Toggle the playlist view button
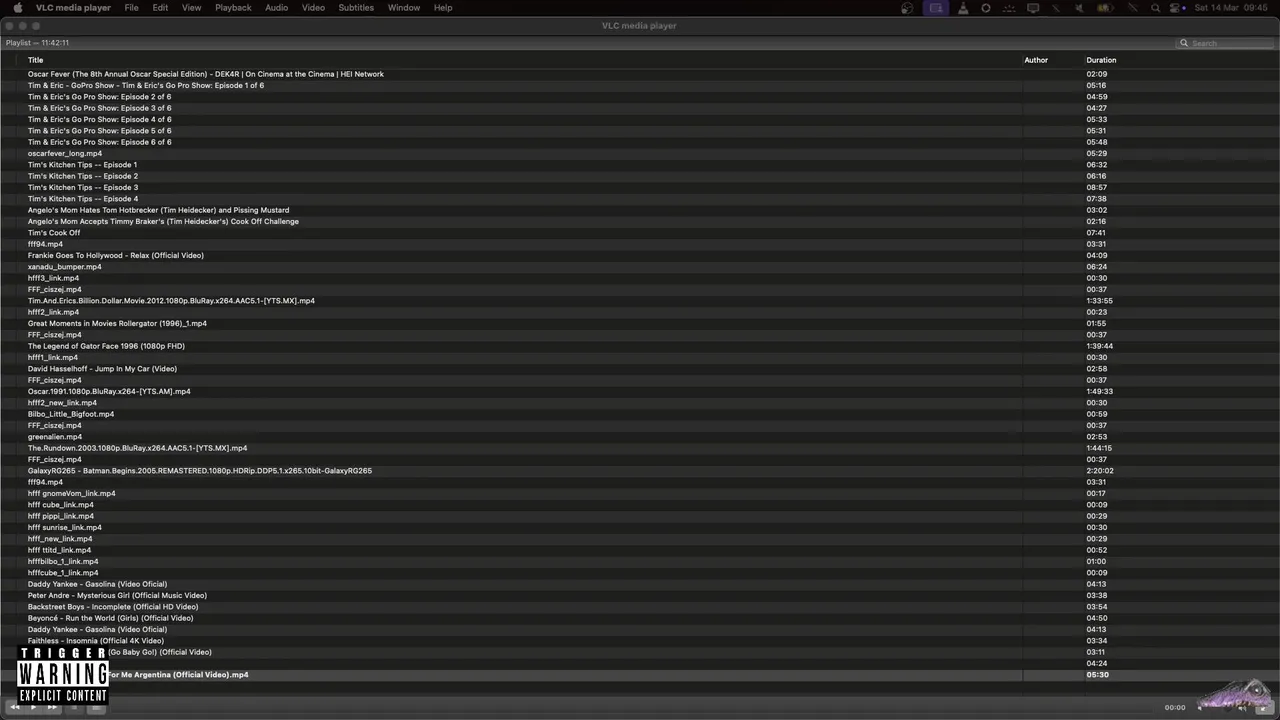 pos(96,707)
